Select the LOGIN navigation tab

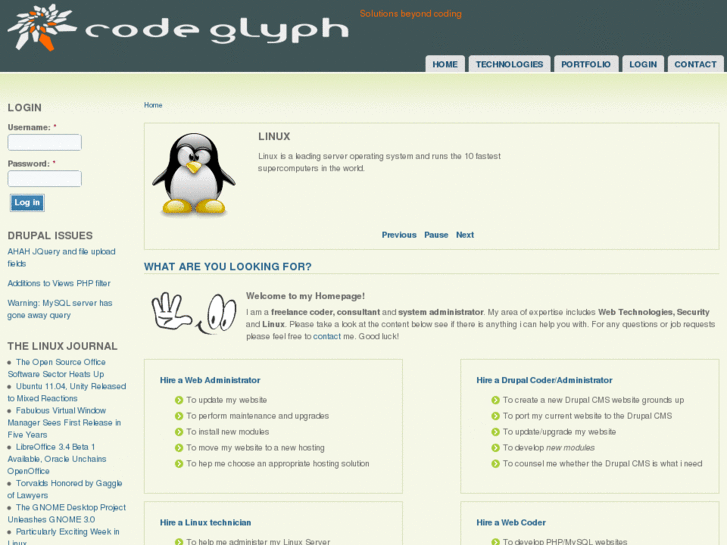643,64
